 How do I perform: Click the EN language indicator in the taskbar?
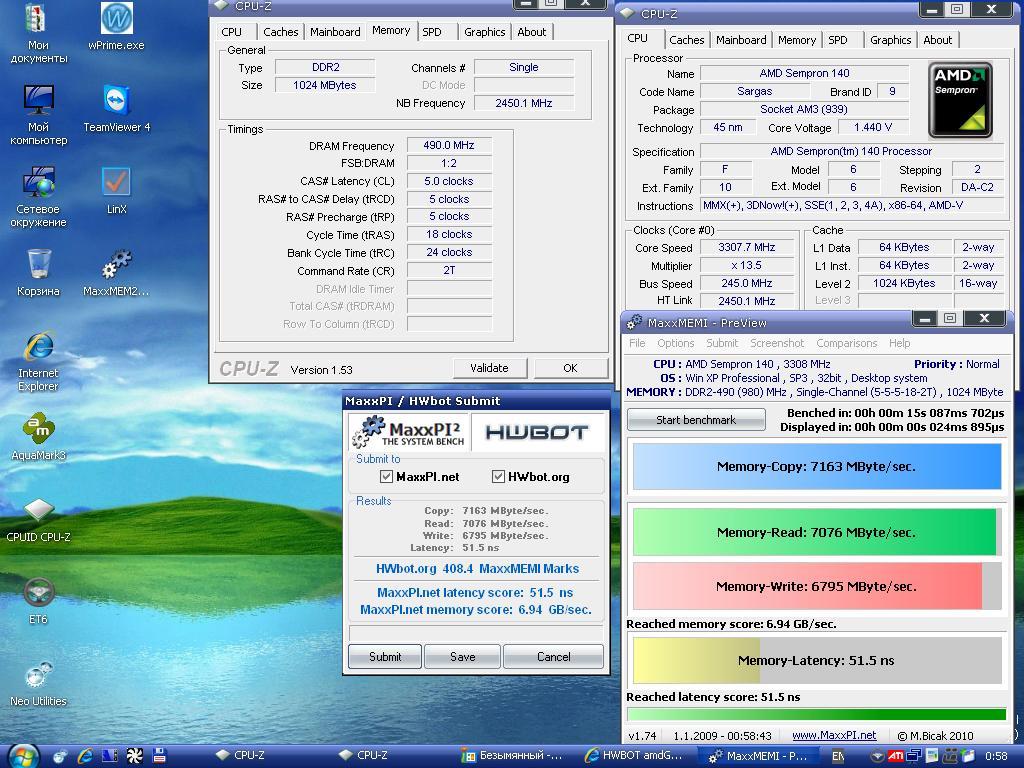click(x=838, y=756)
